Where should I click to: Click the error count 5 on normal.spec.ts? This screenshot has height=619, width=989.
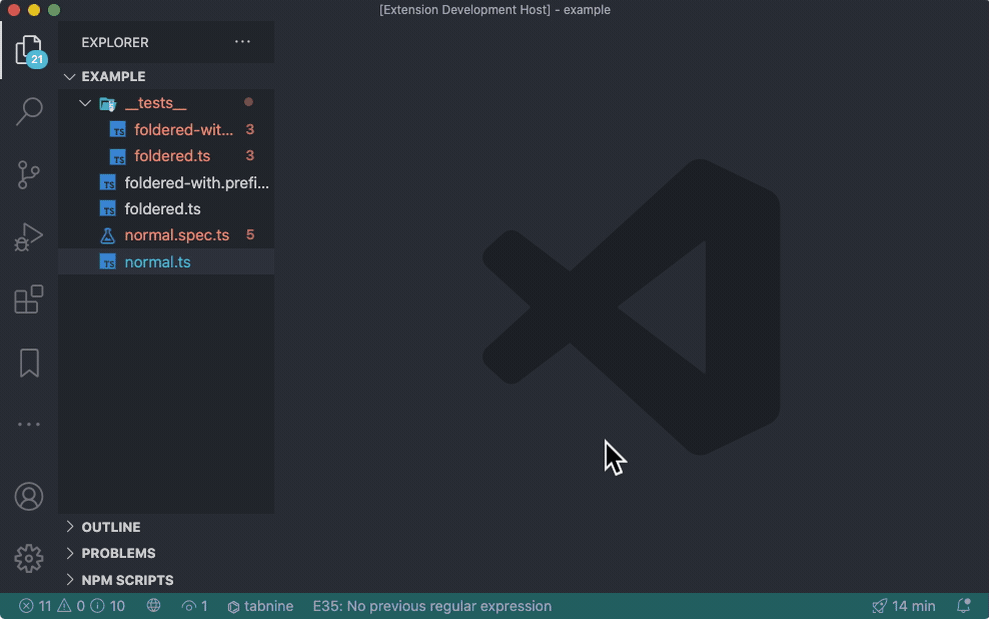(250, 235)
